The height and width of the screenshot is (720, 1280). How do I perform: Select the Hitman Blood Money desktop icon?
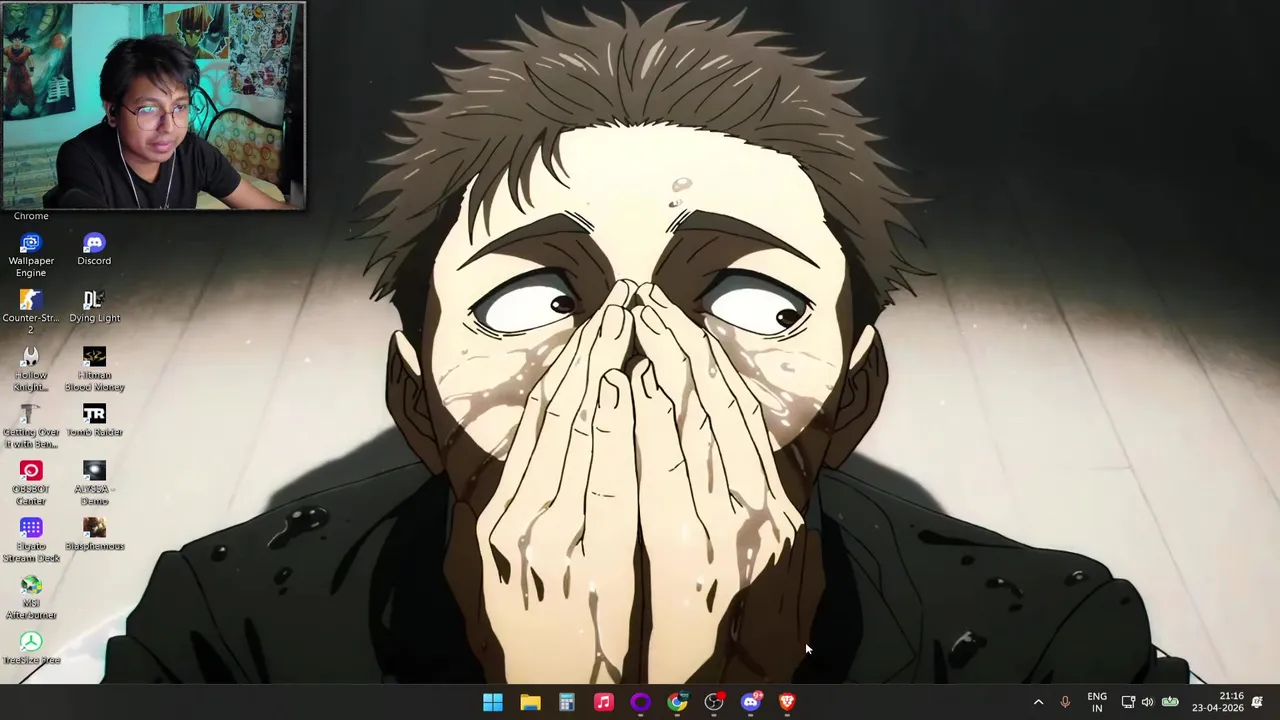coord(94,369)
